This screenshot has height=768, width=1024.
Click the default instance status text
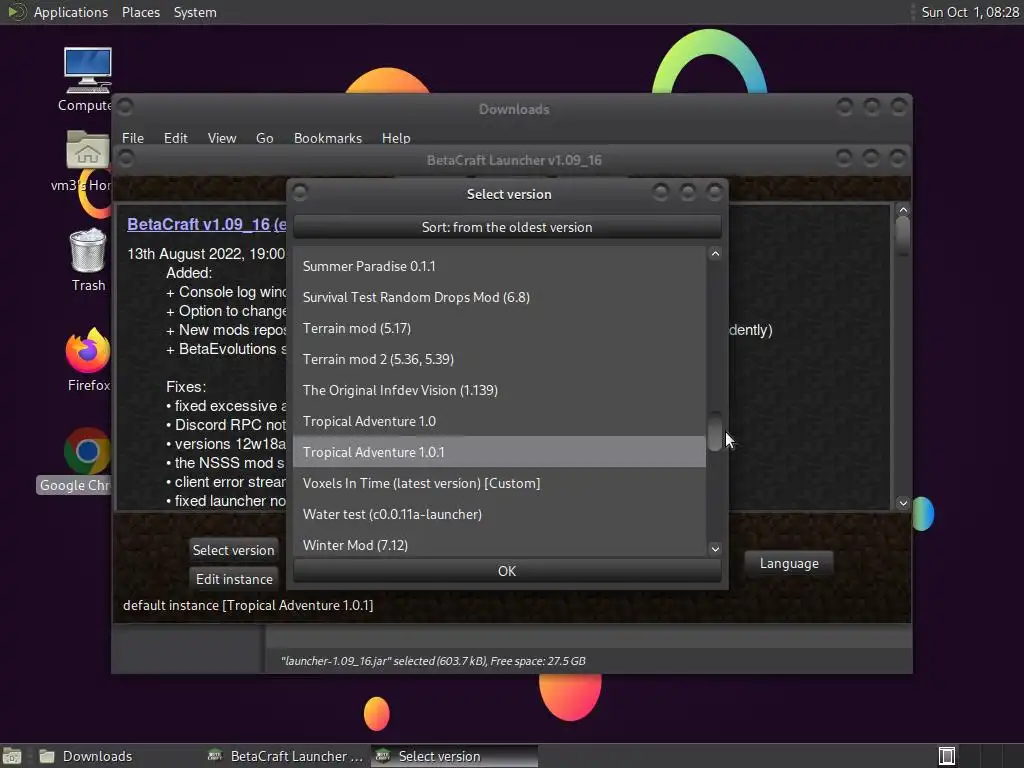(248, 605)
